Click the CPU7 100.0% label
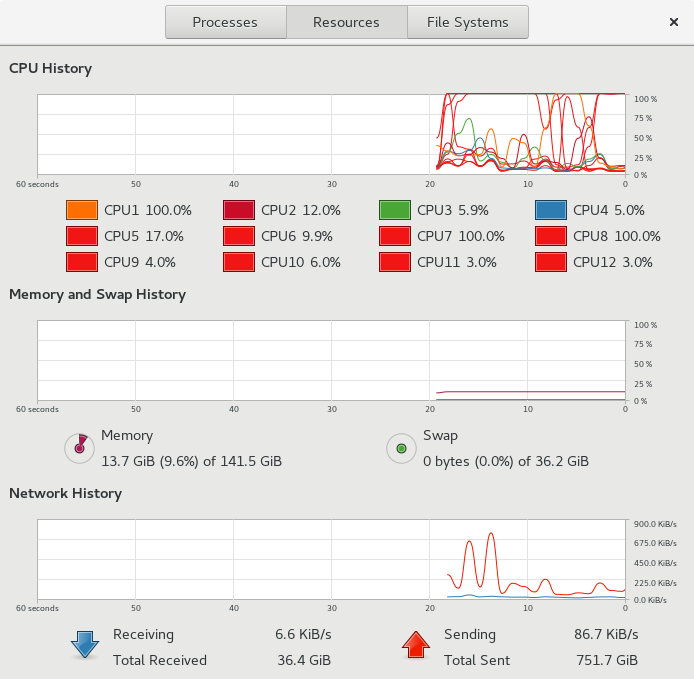The height and width of the screenshot is (679, 694). 461,236
